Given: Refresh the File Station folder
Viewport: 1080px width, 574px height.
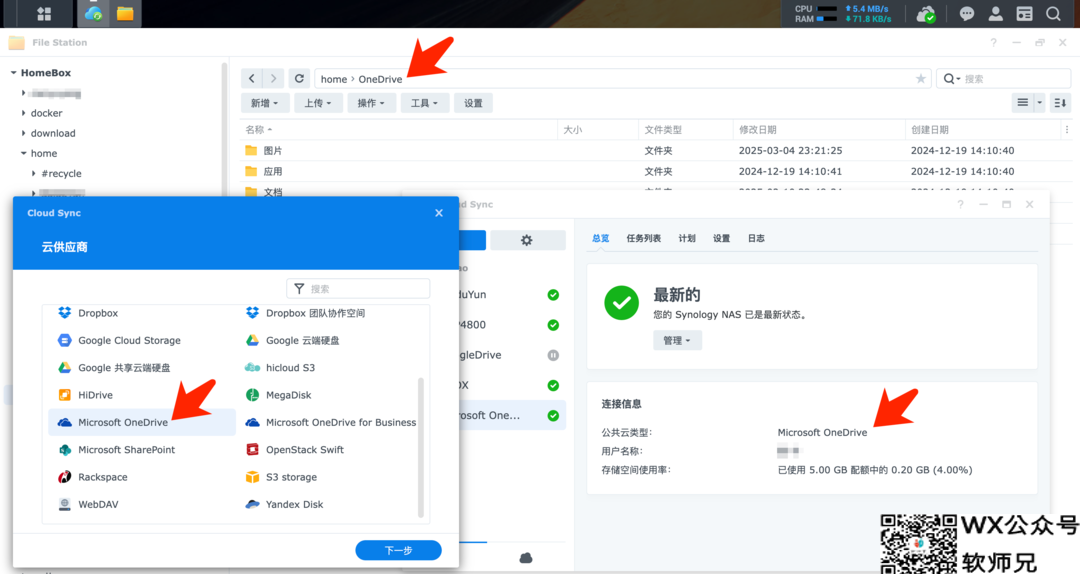Looking at the screenshot, I should point(299,79).
